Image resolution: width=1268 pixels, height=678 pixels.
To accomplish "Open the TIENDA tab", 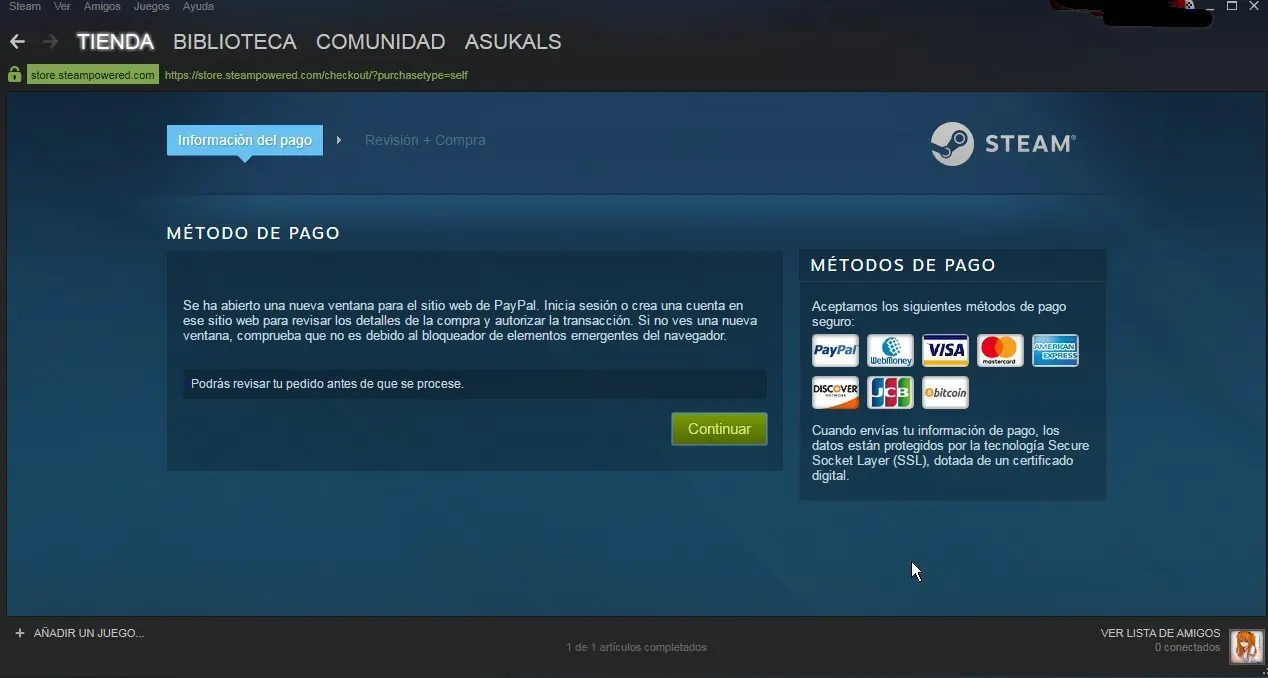I will pyautogui.click(x=115, y=41).
